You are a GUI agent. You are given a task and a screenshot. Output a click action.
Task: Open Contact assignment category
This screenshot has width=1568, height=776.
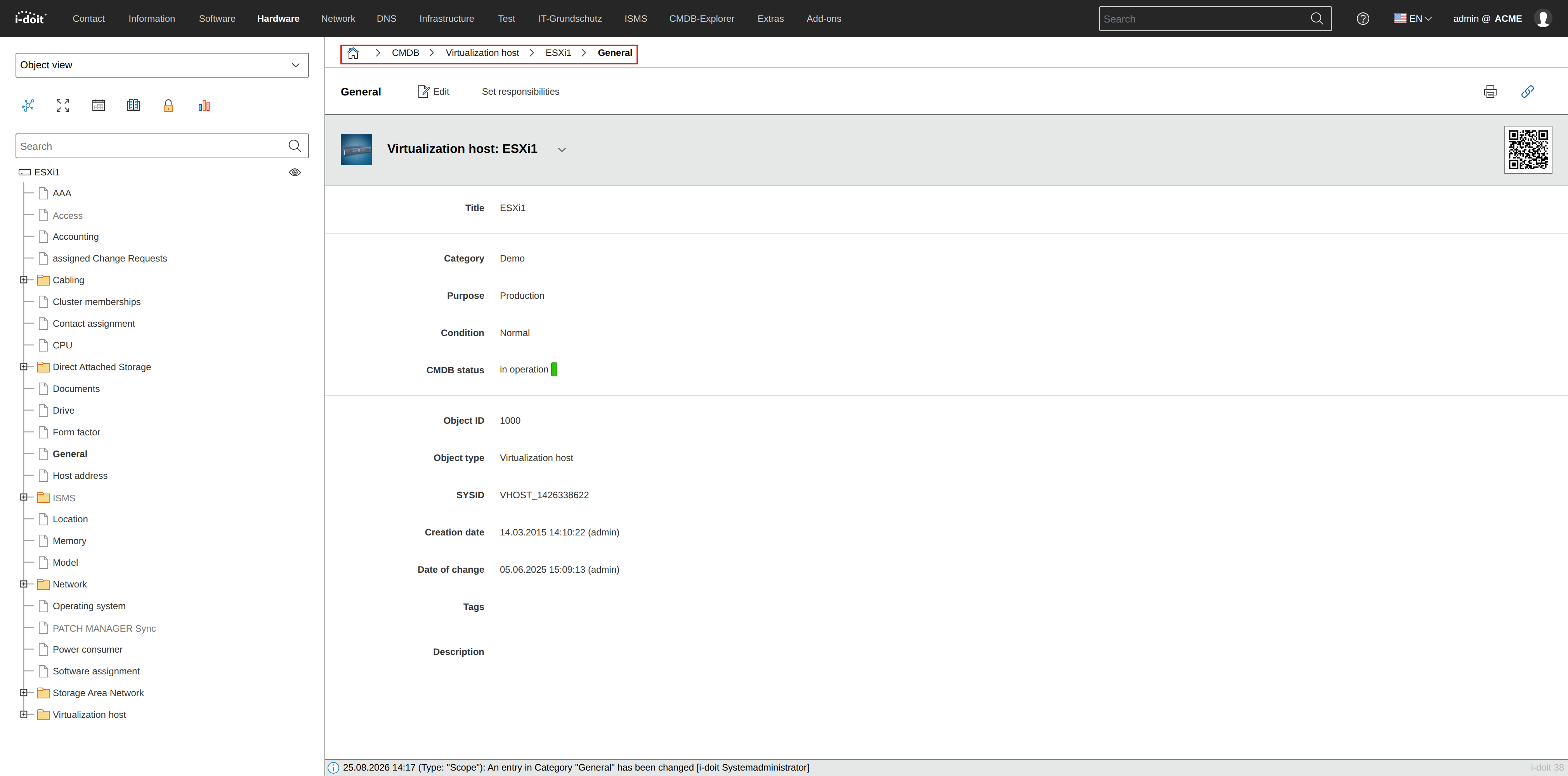coord(94,324)
